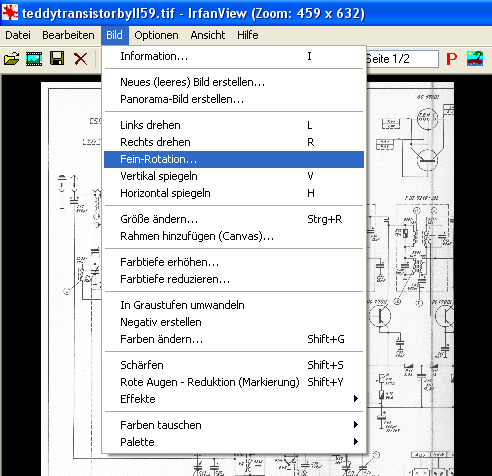Choose the highlighted Fein-Rotation... entry

click(x=234, y=159)
